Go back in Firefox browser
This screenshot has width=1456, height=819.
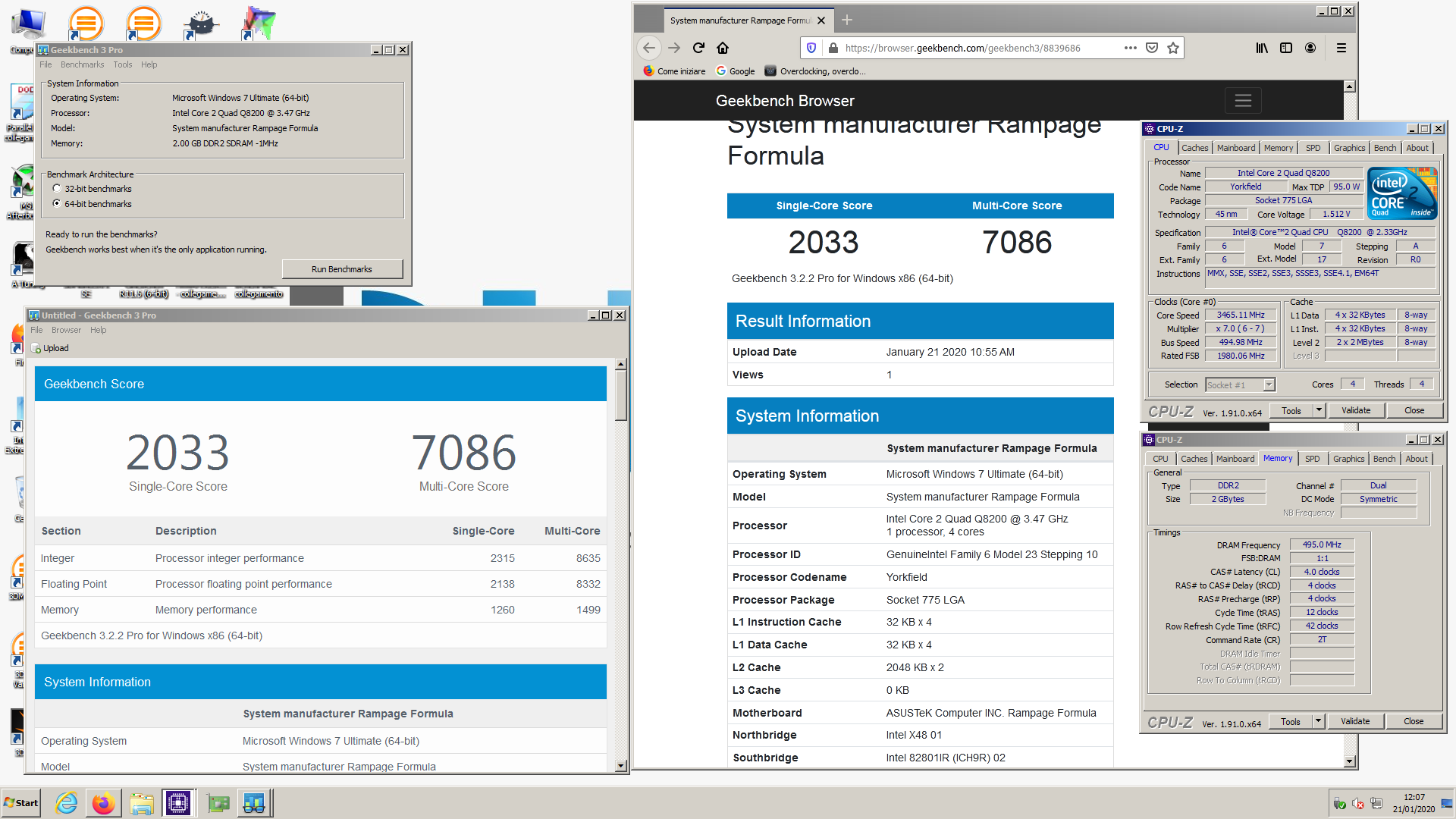(x=648, y=48)
